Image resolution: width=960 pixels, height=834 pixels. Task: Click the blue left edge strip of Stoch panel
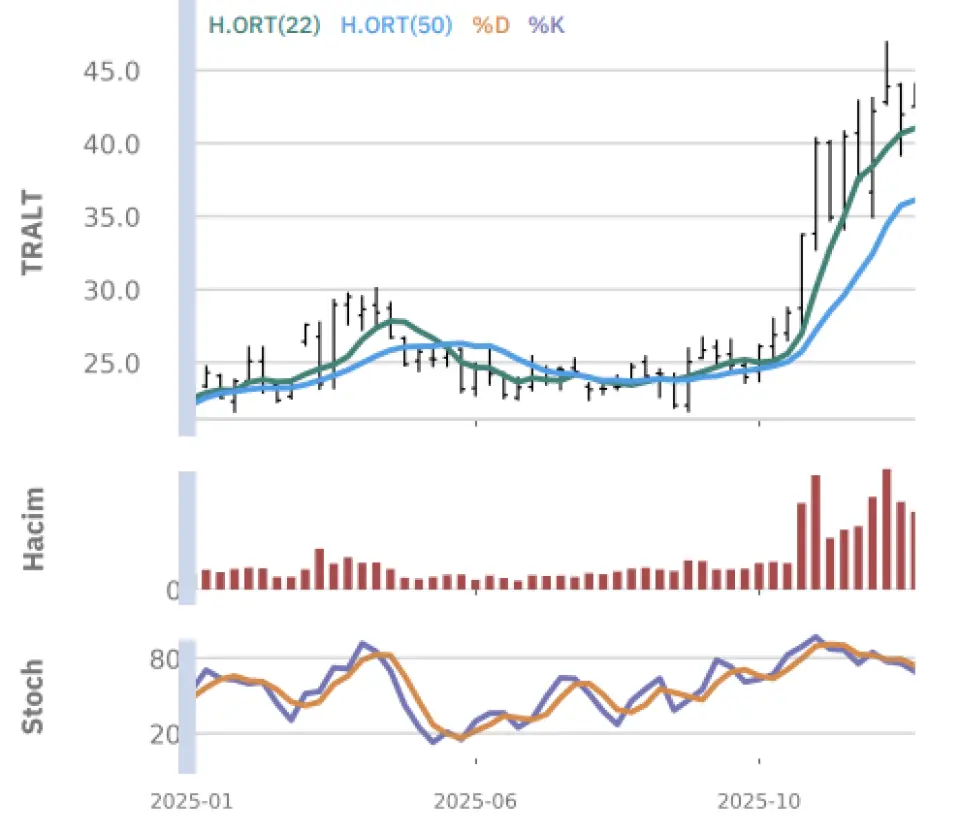(x=186, y=705)
